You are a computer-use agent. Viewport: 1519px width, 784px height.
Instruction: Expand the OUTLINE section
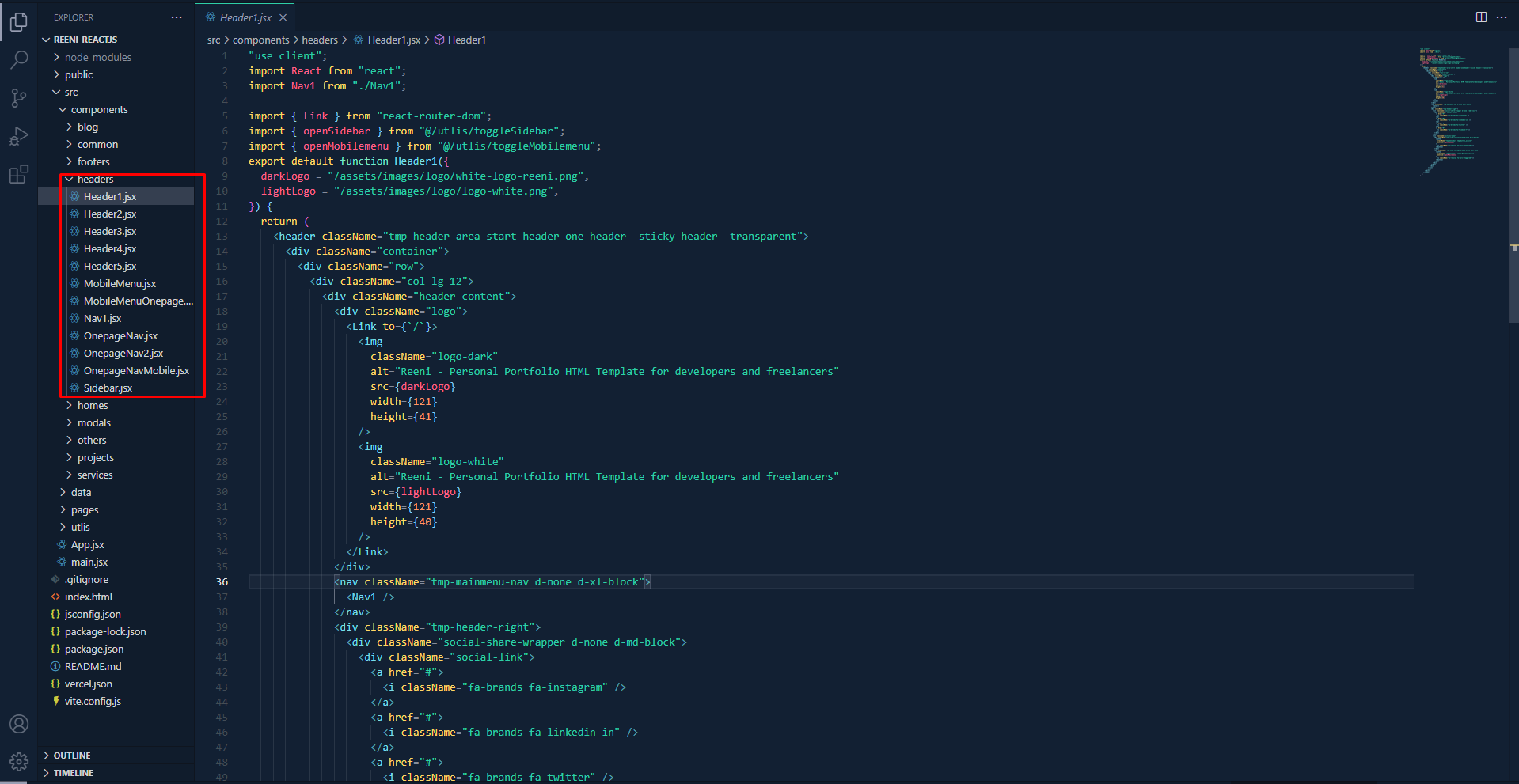[71, 756]
